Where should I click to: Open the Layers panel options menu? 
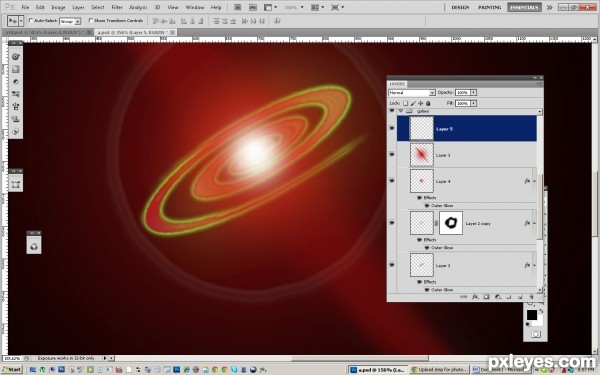pyautogui.click(x=539, y=84)
